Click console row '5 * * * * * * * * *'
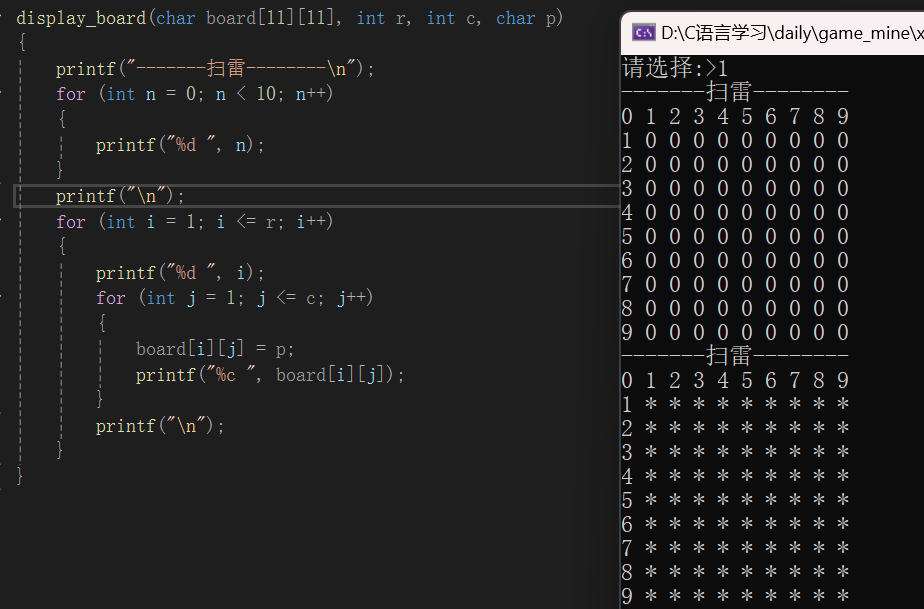 coord(735,501)
